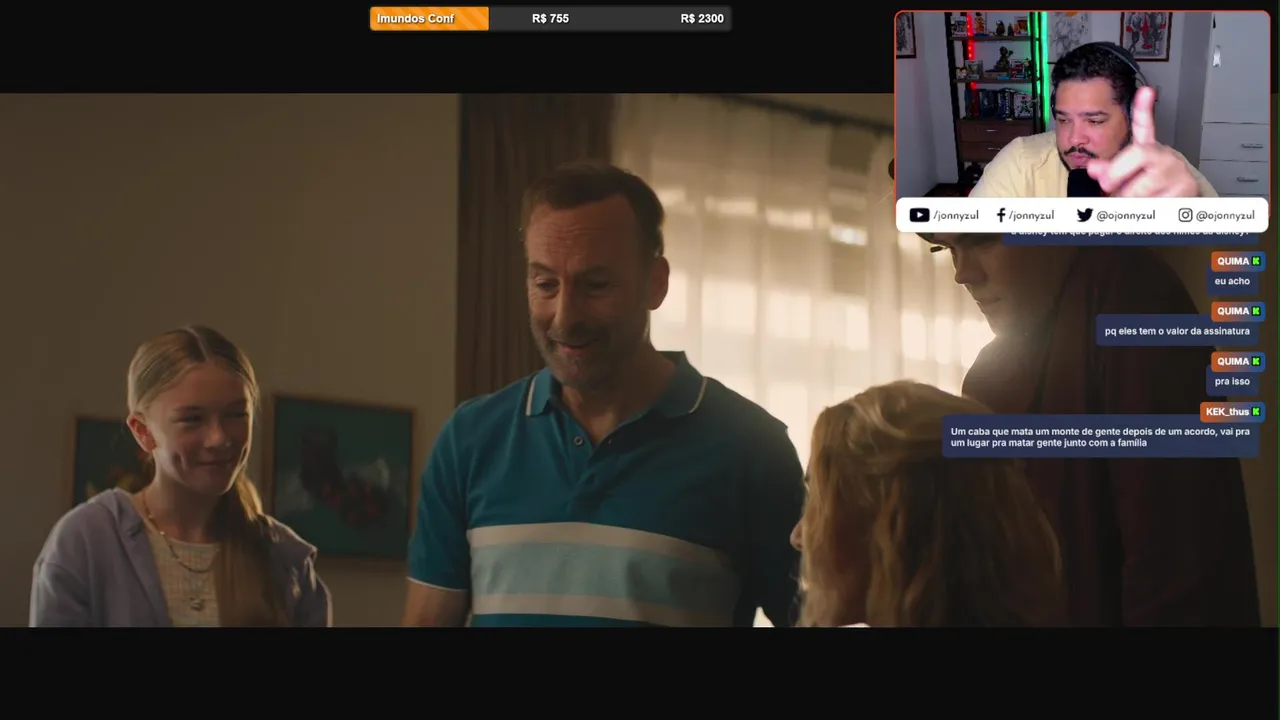The height and width of the screenshot is (720, 1280).
Task: Click Kick badge above 'pra isso' message
Action: pyautogui.click(x=1256, y=361)
